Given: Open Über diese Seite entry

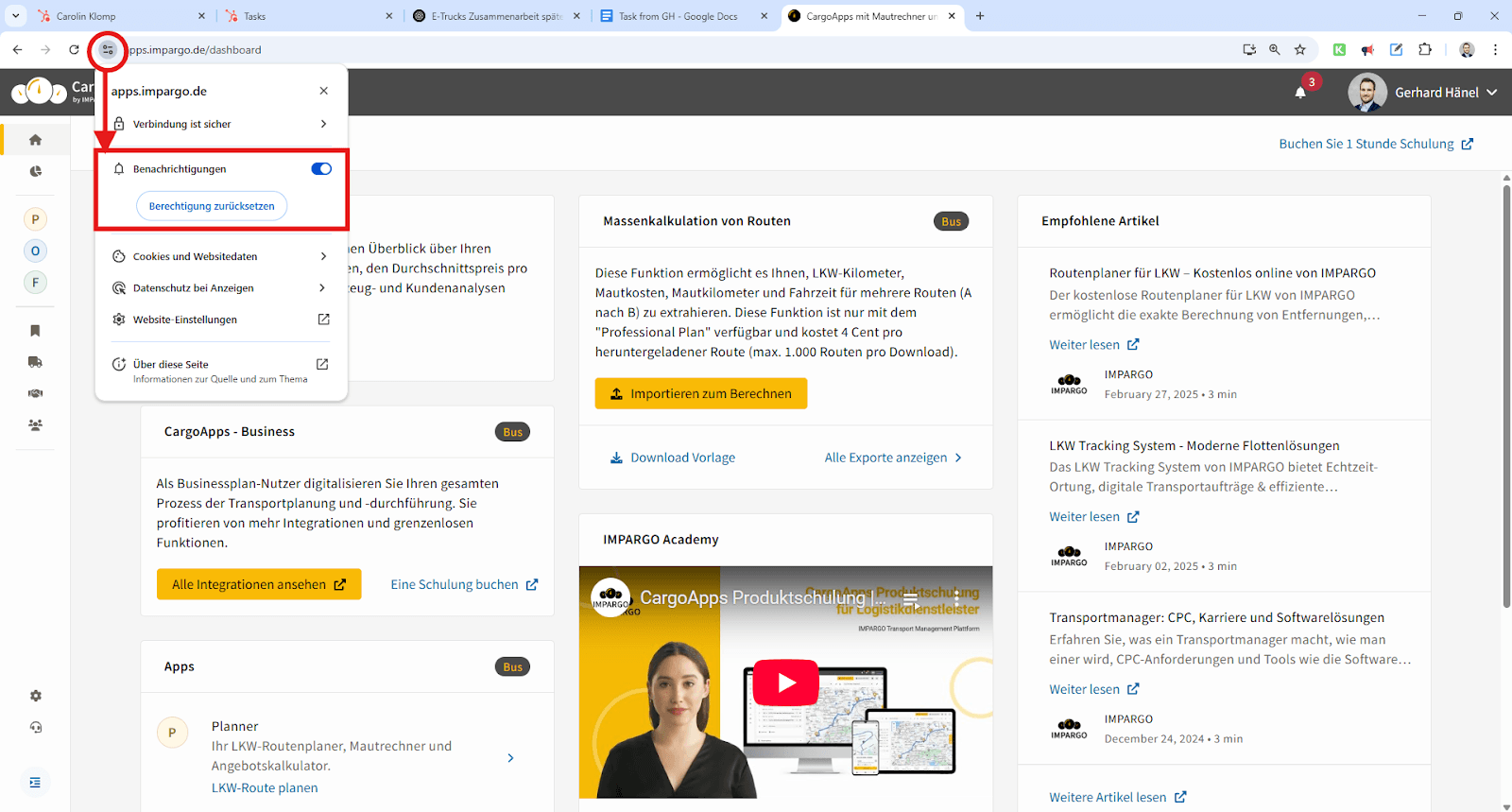Looking at the screenshot, I should [x=221, y=371].
